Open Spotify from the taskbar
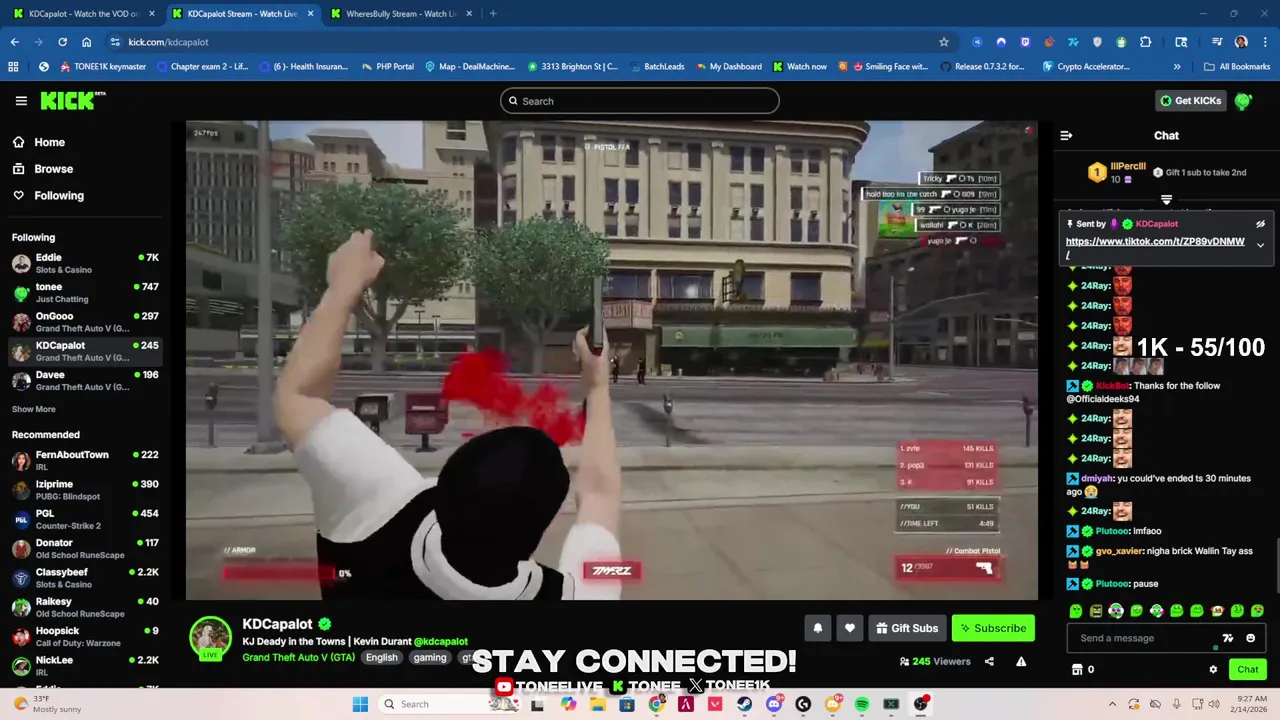1280x720 pixels. [x=862, y=704]
